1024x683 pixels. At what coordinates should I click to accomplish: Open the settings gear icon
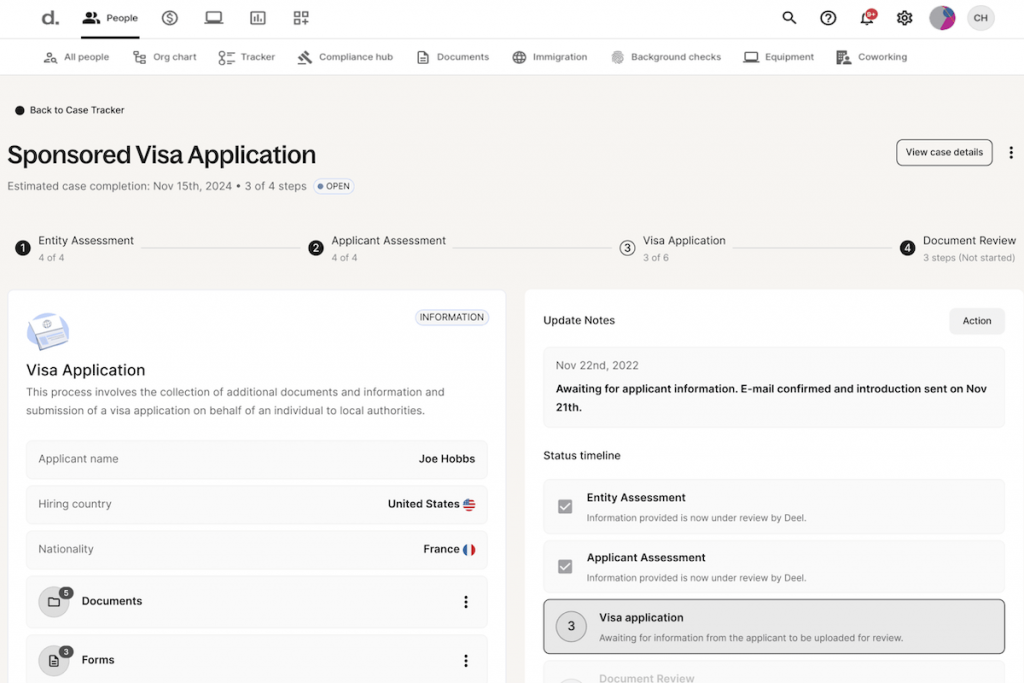pos(904,18)
